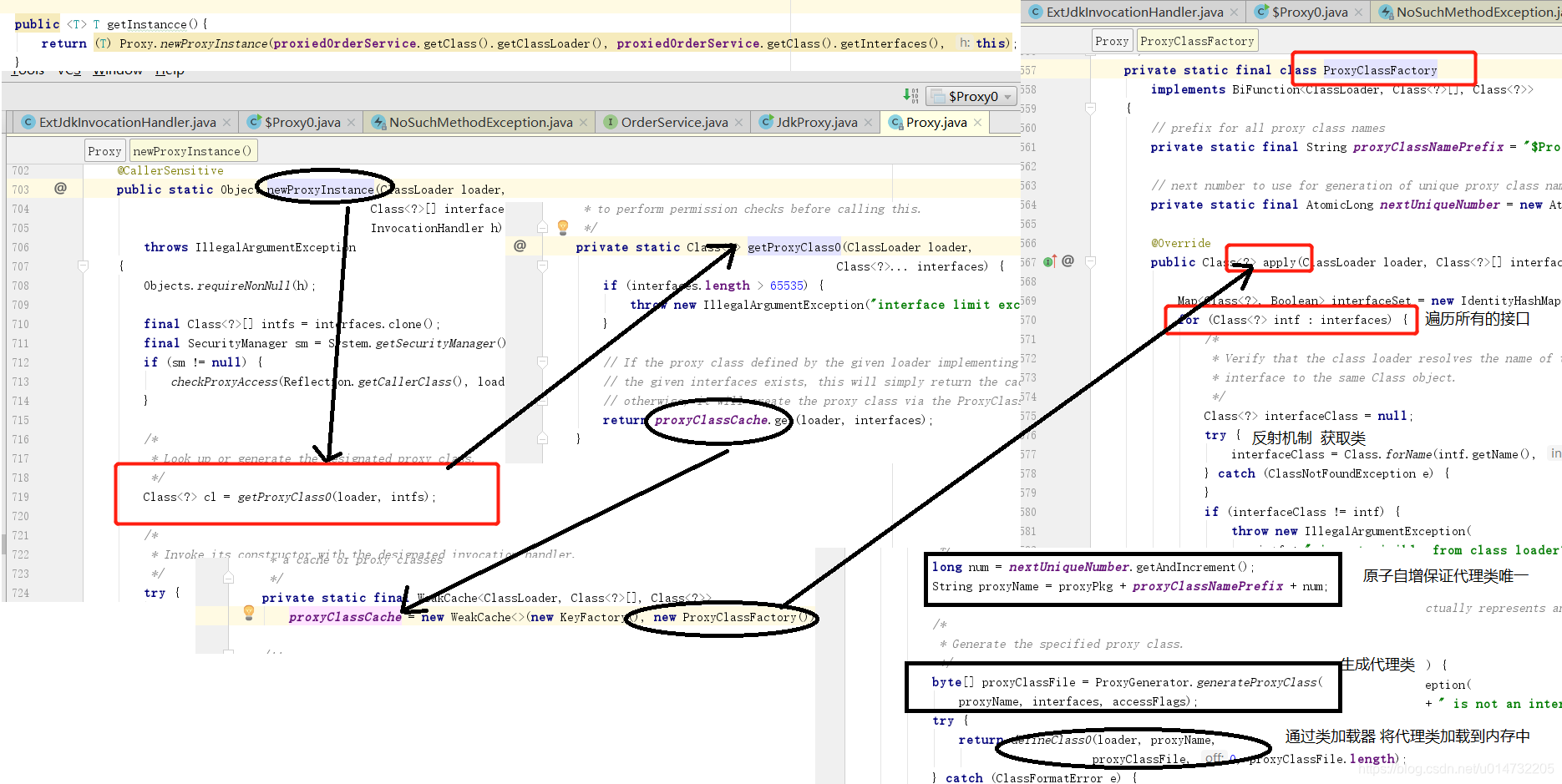Click the Proxy breadcrumb beside newProxyInstance()
This screenshot has height=784, width=1562.
click(x=104, y=151)
